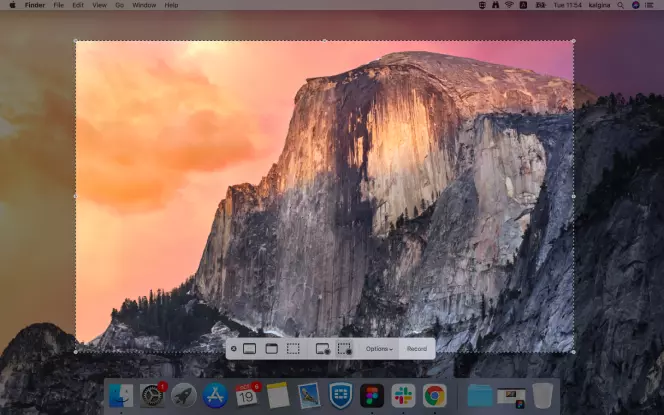The height and width of the screenshot is (415, 664).
Task: Open Launchpad rocket icon in Dock
Action: (x=184, y=396)
